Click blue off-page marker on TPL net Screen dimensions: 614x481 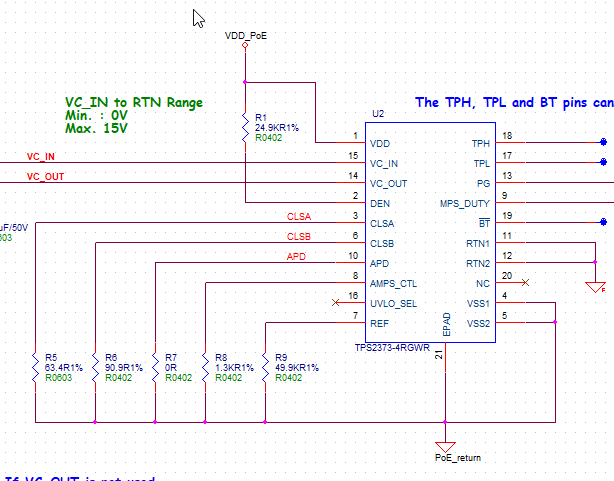(603, 162)
